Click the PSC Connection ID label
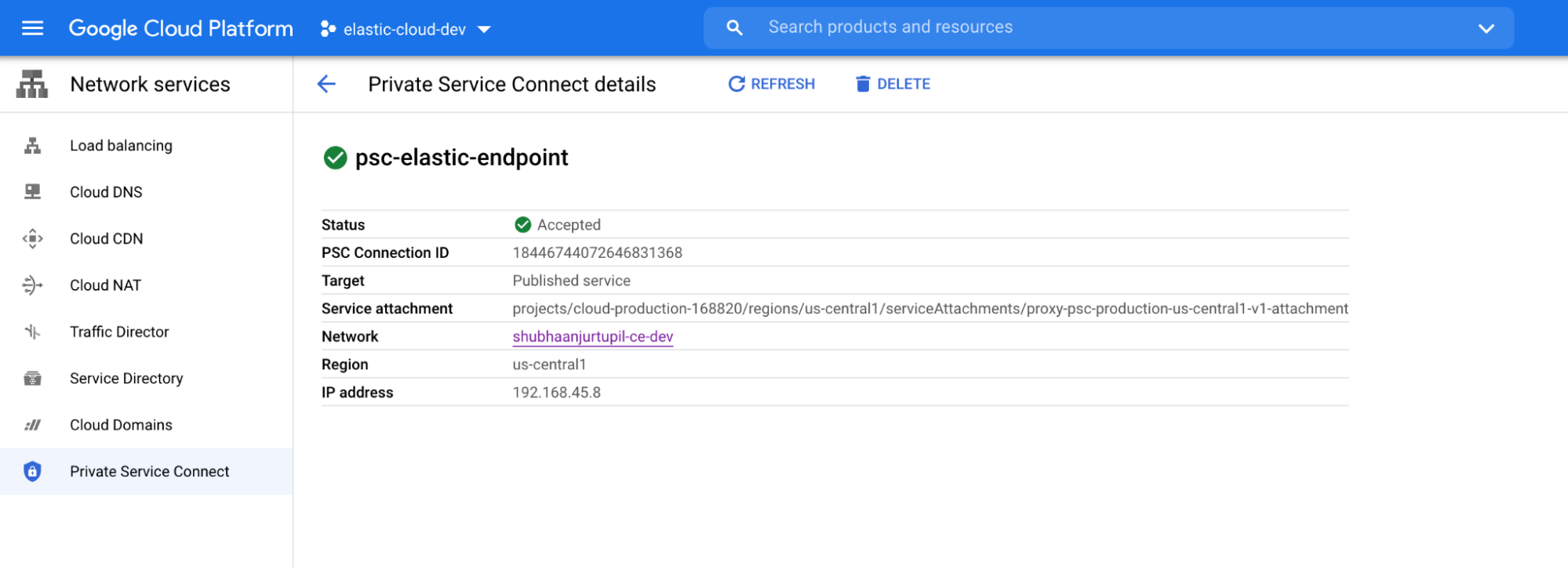This screenshot has height=569, width=1568. pos(385,252)
